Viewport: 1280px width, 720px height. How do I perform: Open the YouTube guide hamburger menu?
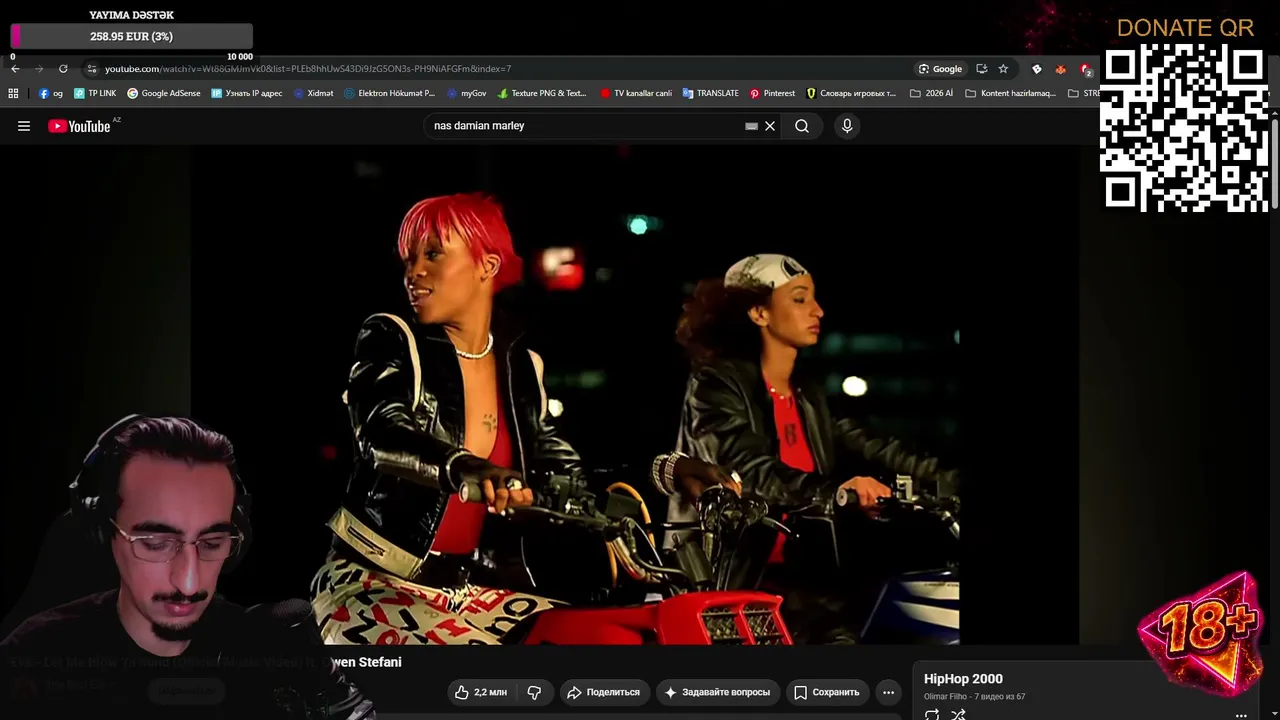click(x=24, y=126)
